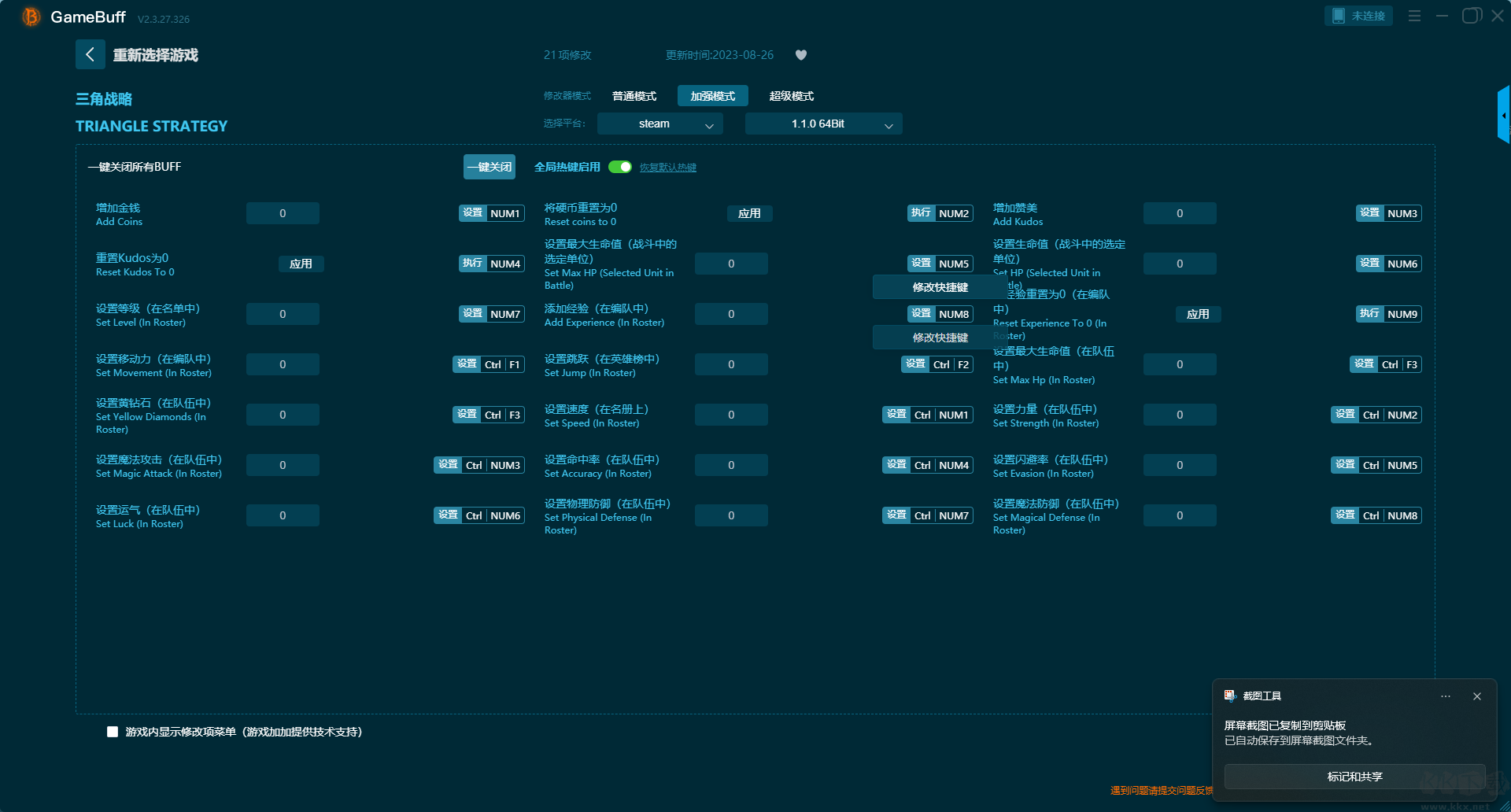Click the Set Level value field
The image size is (1511, 812).
[283, 314]
